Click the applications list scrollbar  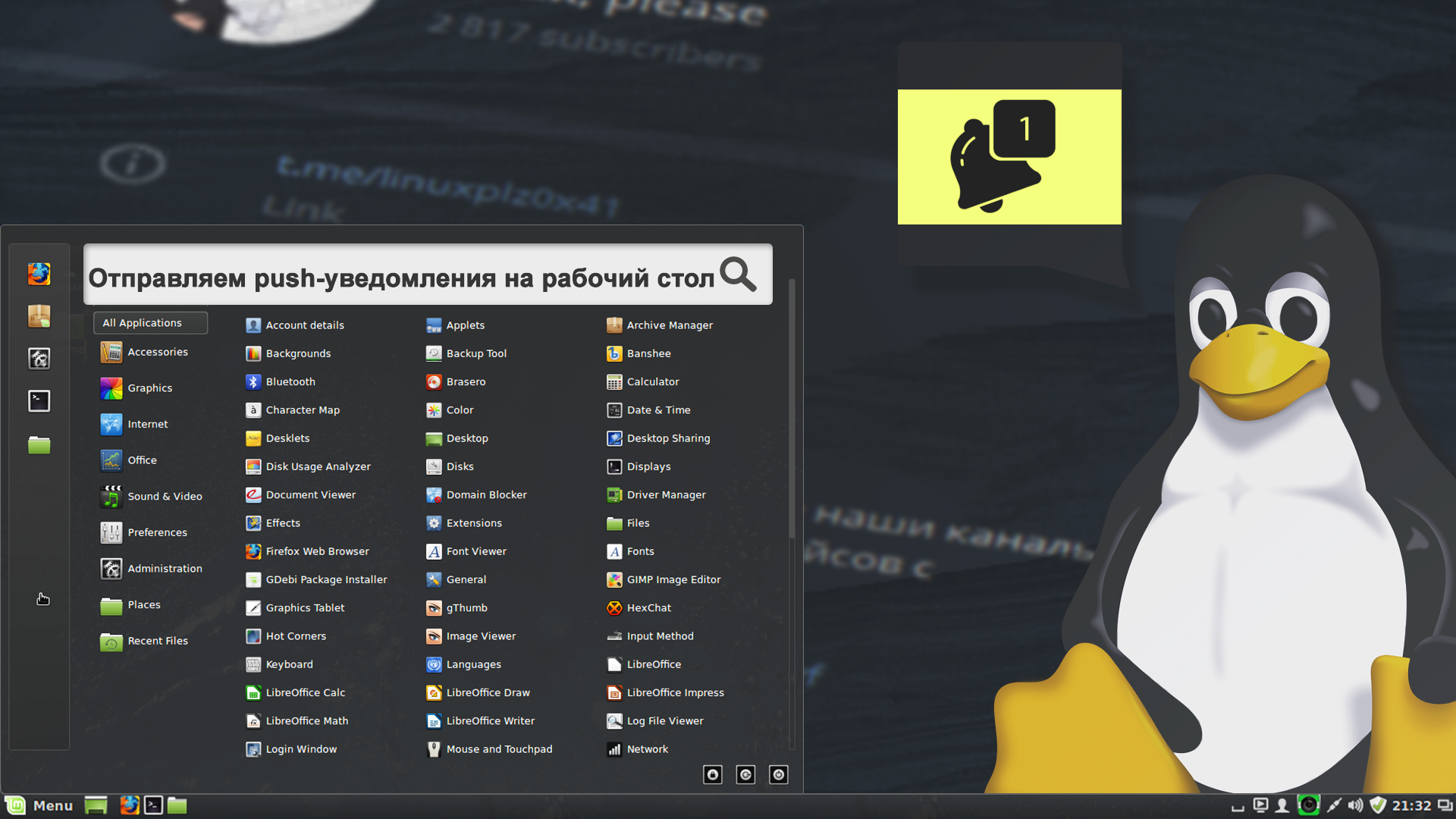[x=792, y=409]
